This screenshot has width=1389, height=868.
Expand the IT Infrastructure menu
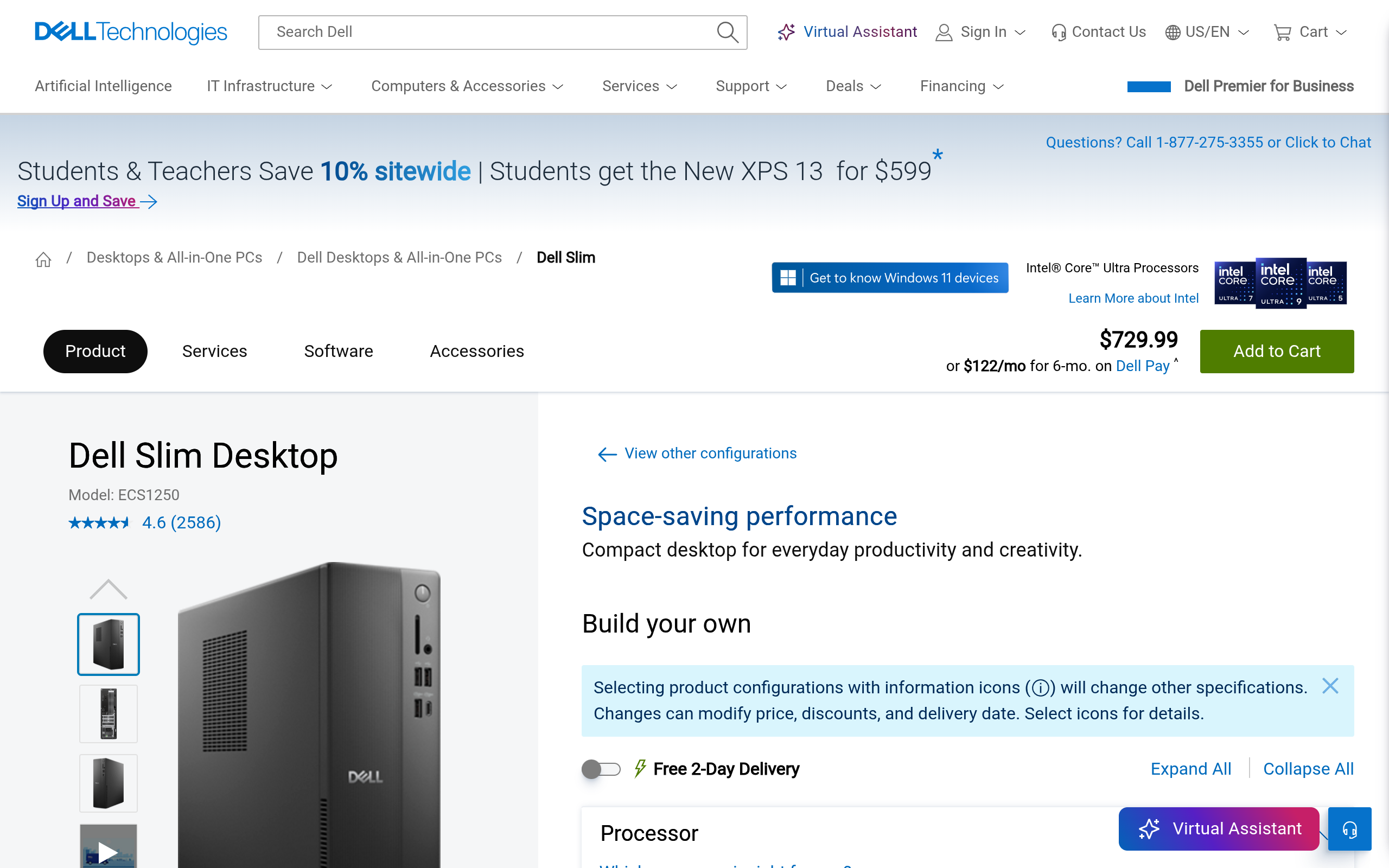click(270, 86)
